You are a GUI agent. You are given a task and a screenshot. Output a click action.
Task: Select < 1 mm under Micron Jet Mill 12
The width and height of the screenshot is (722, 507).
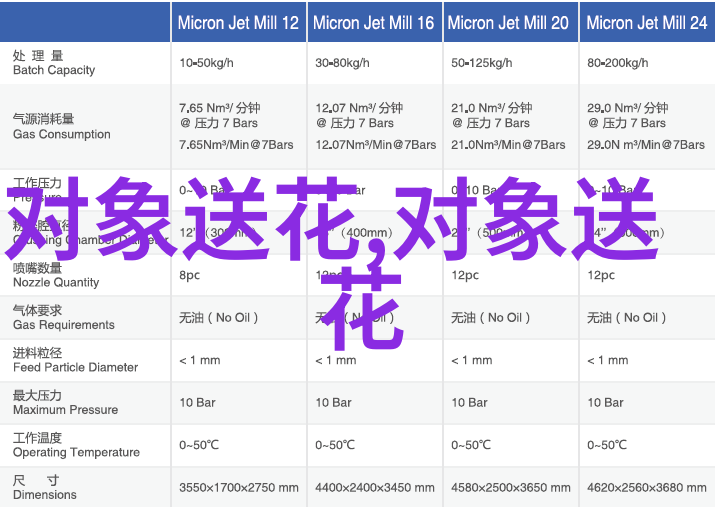pos(200,360)
